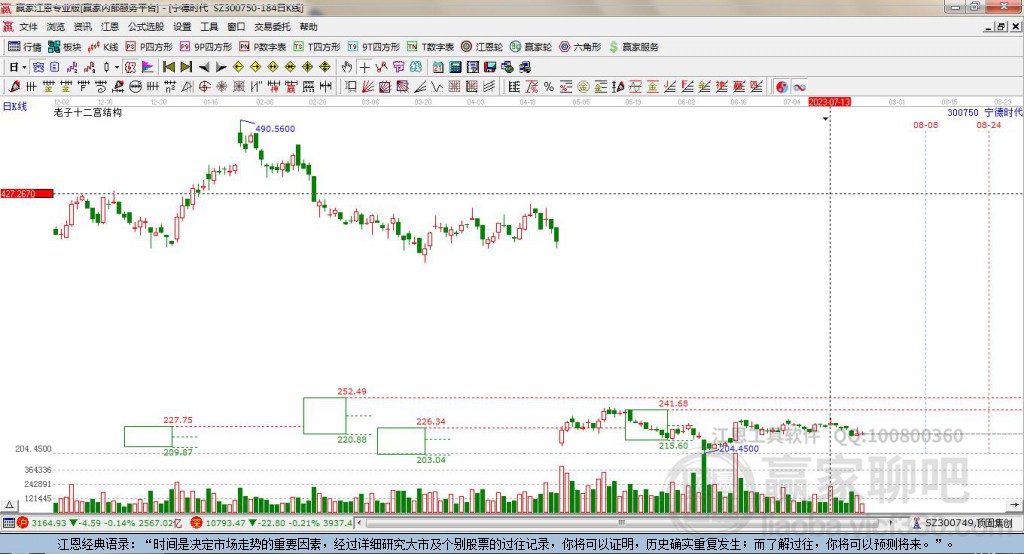1024x554 pixels.
Task: Open the 窗口 menu
Action: click(236, 27)
